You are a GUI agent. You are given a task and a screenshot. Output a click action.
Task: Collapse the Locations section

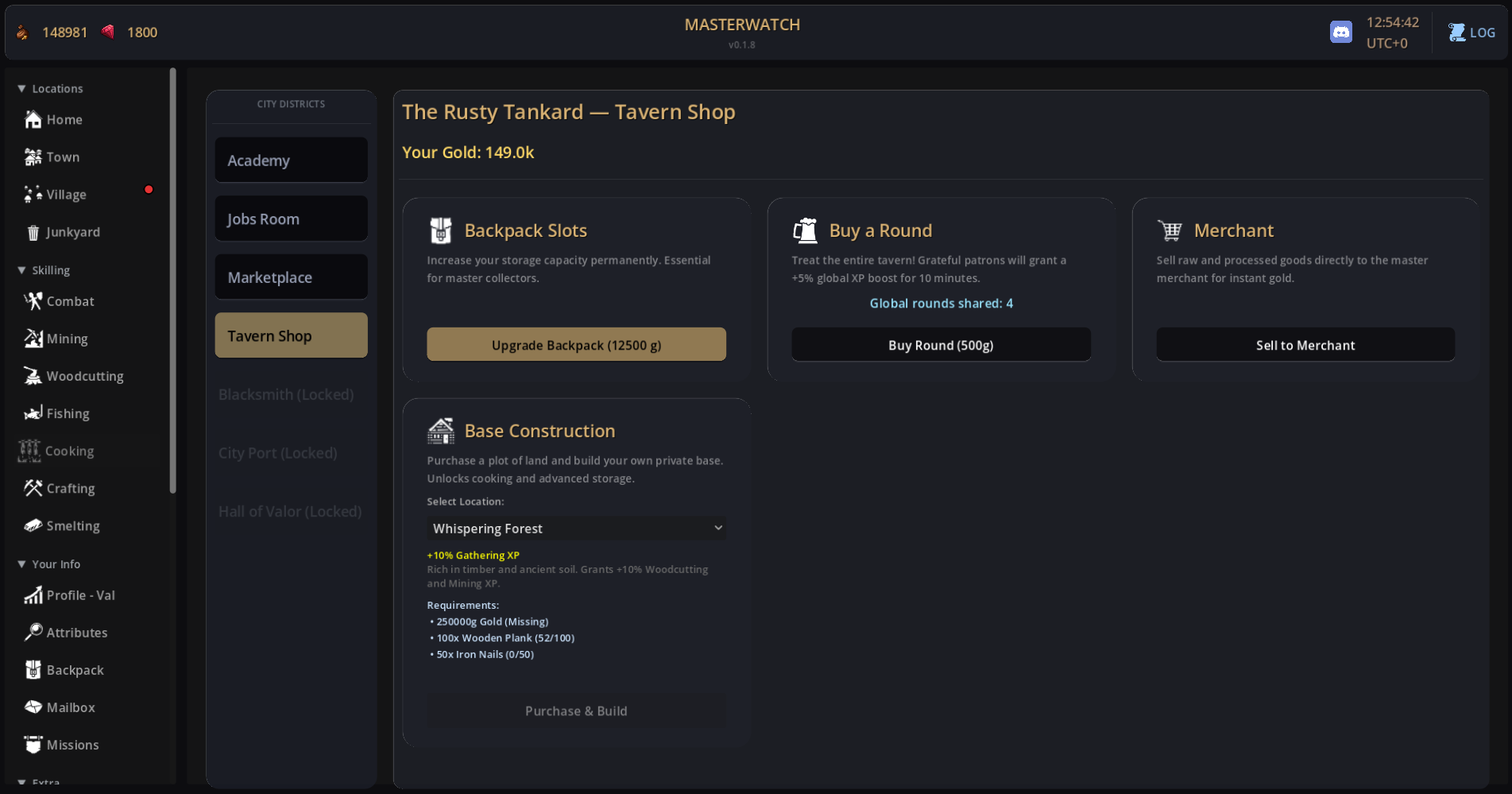(22, 89)
